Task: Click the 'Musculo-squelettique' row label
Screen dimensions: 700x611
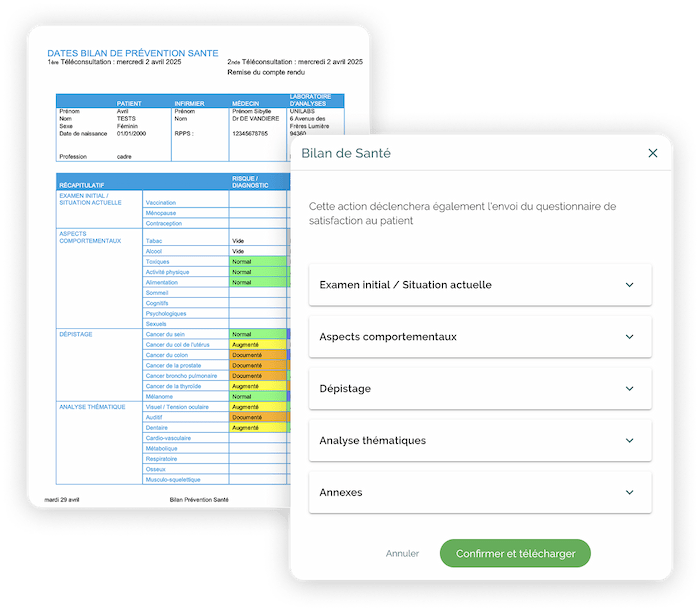Action: click(173, 480)
